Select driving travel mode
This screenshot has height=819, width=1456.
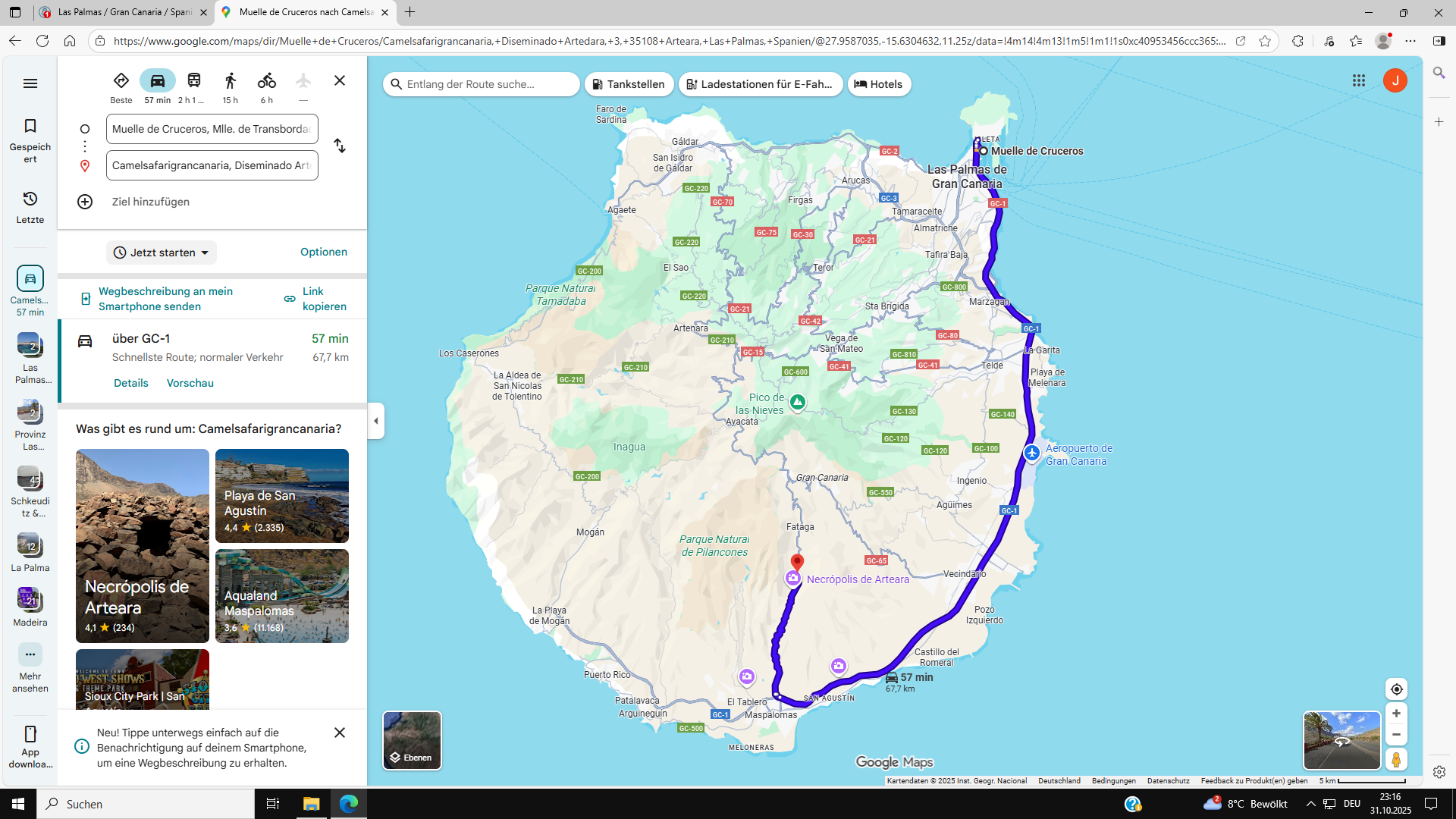(x=158, y=81)
